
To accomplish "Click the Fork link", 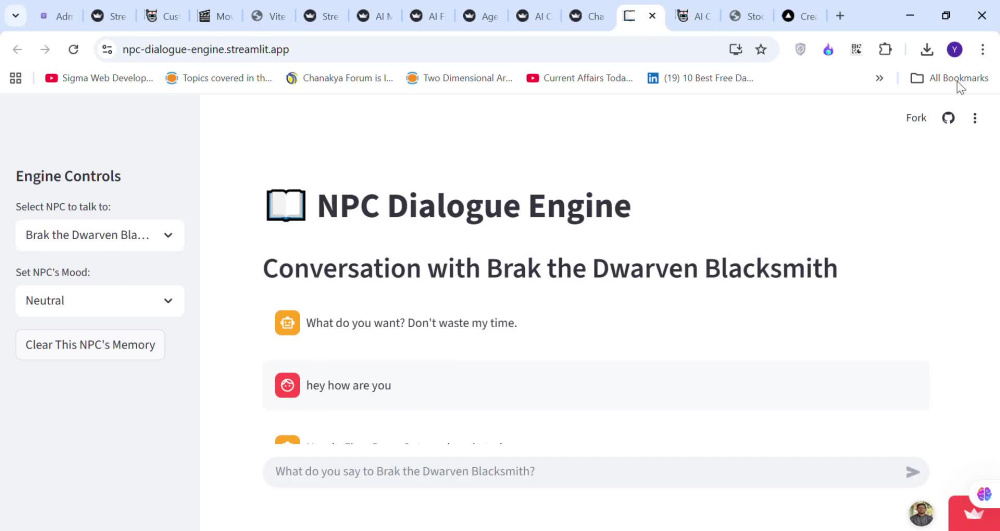I will pos(916,118).
